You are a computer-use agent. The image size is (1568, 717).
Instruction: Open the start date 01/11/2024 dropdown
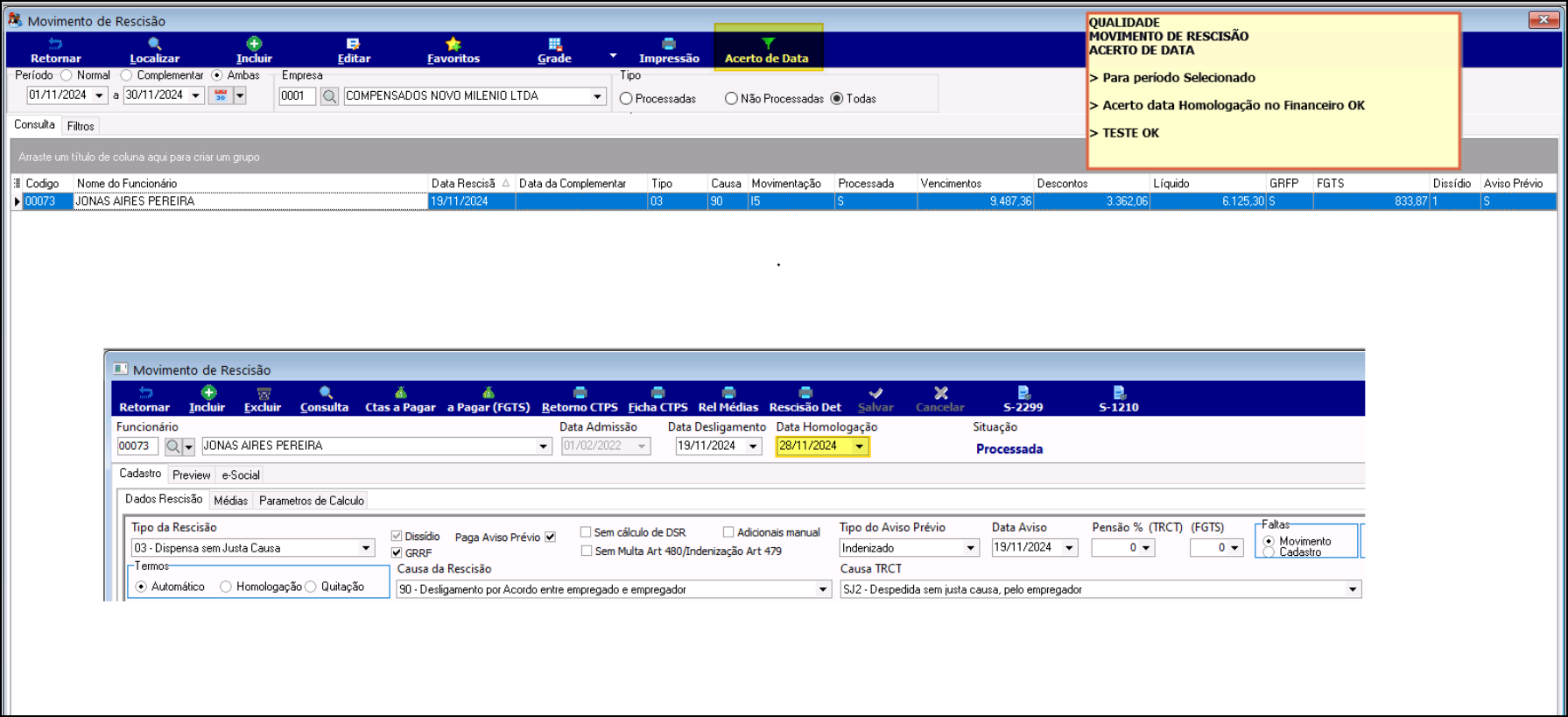click(x=99, y=95)
